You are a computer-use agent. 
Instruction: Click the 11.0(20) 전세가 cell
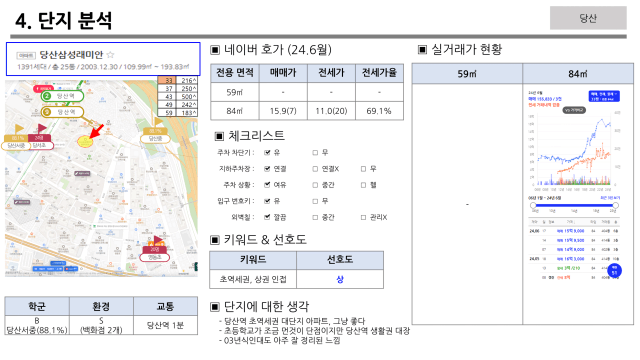[331, 111]
